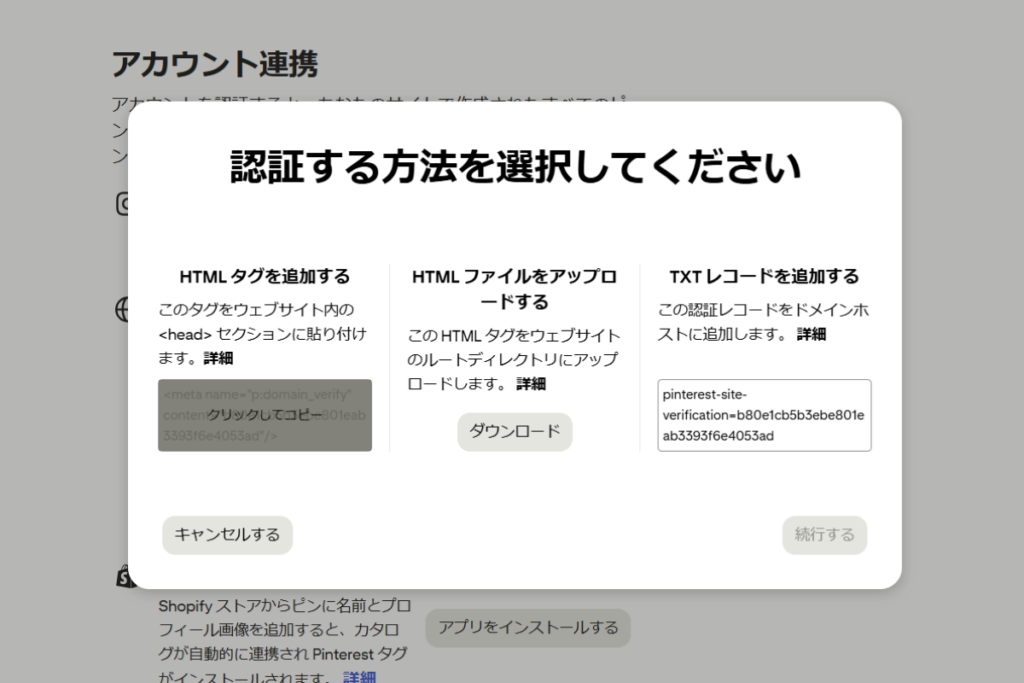Click キャンセルする to dismiss the dialog
This screenshot has width=1024, height=683.
227,535
